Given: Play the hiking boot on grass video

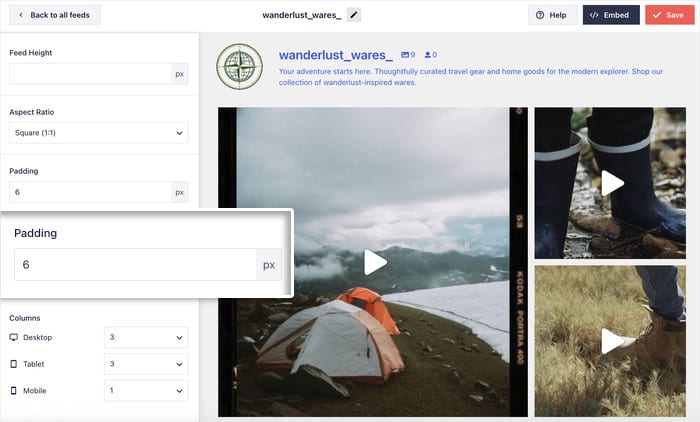Looking at the screenshot, I should coord(612,341).
